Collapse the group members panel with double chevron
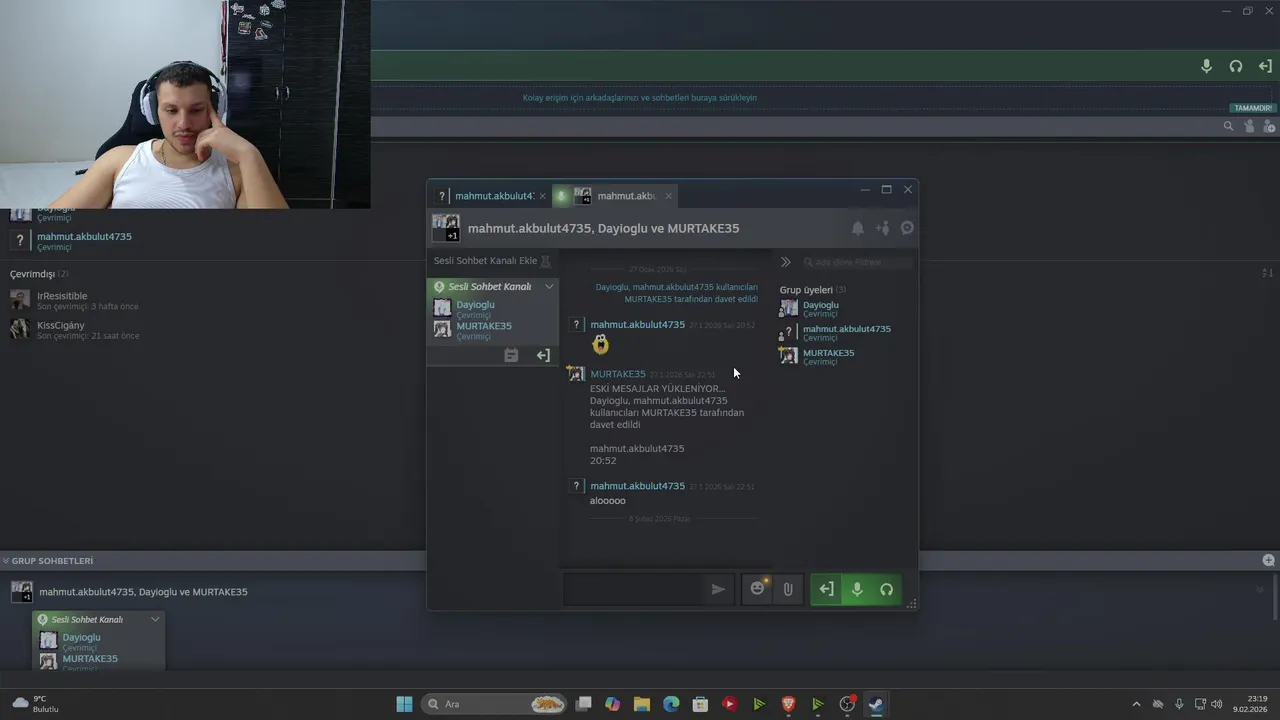The image size is (1280, 720). click(x=786, y=262)
